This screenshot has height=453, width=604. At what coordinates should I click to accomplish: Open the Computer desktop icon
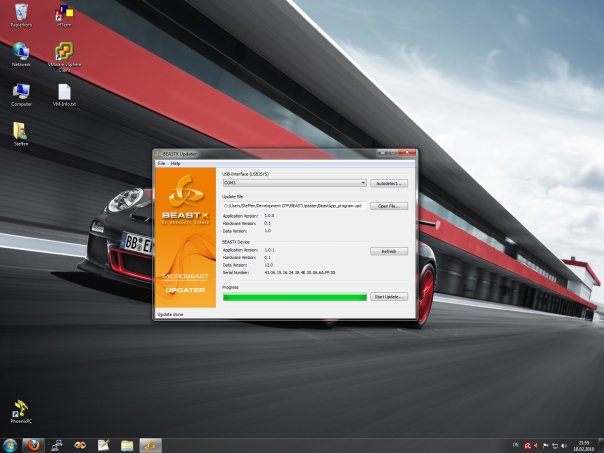tap(21, 92)
